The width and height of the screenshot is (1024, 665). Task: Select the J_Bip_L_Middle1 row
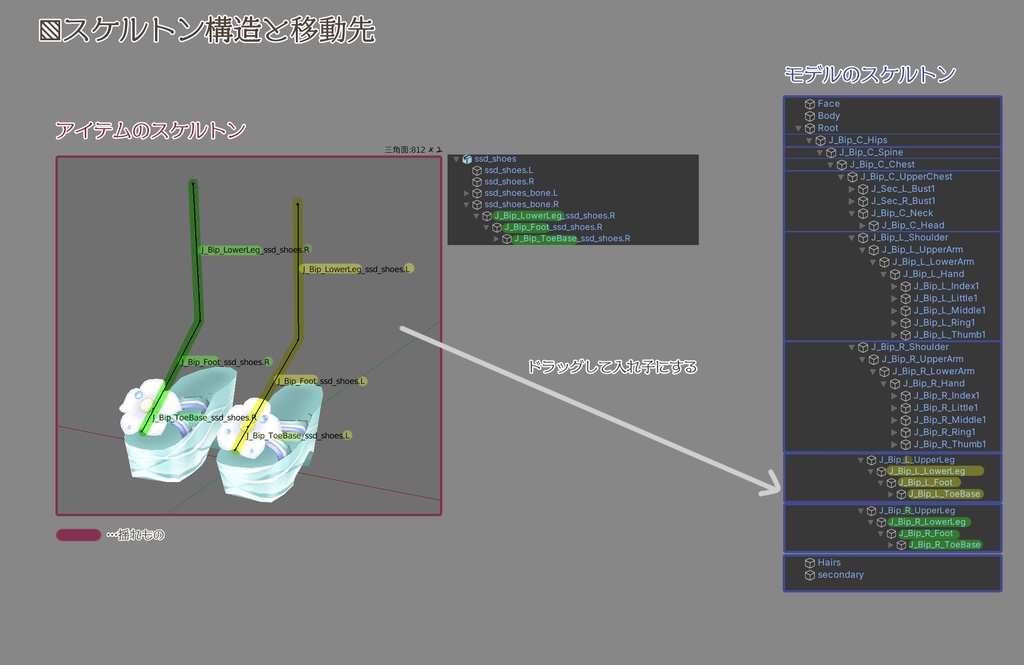949,311
